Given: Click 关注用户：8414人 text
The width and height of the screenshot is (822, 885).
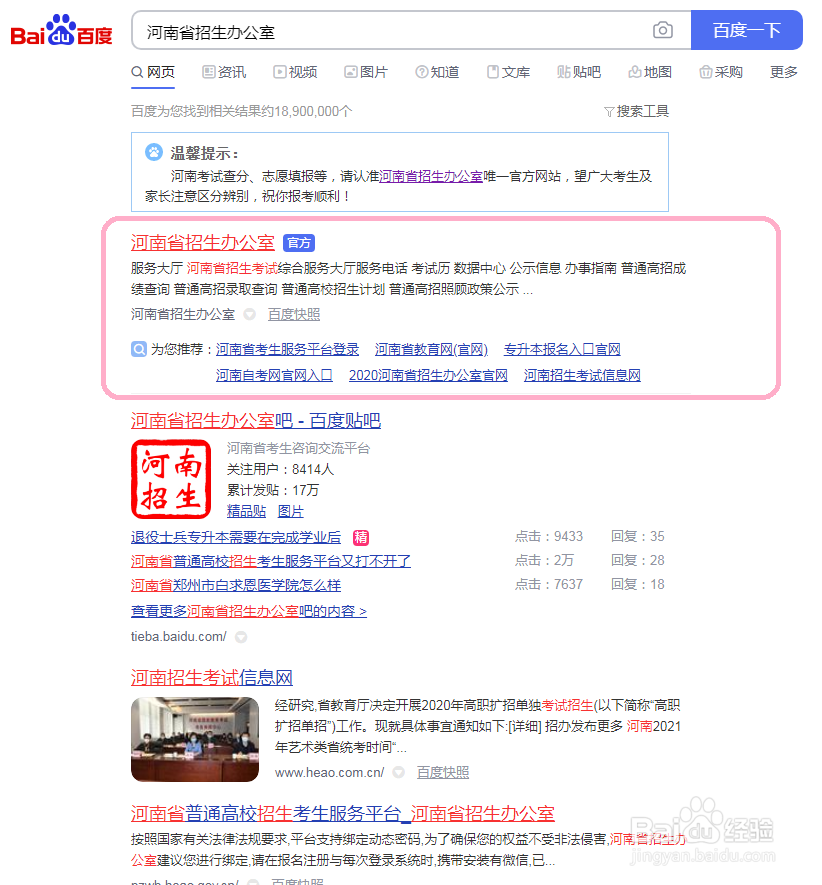Looking at the screenshot, I should click(280, 469).
